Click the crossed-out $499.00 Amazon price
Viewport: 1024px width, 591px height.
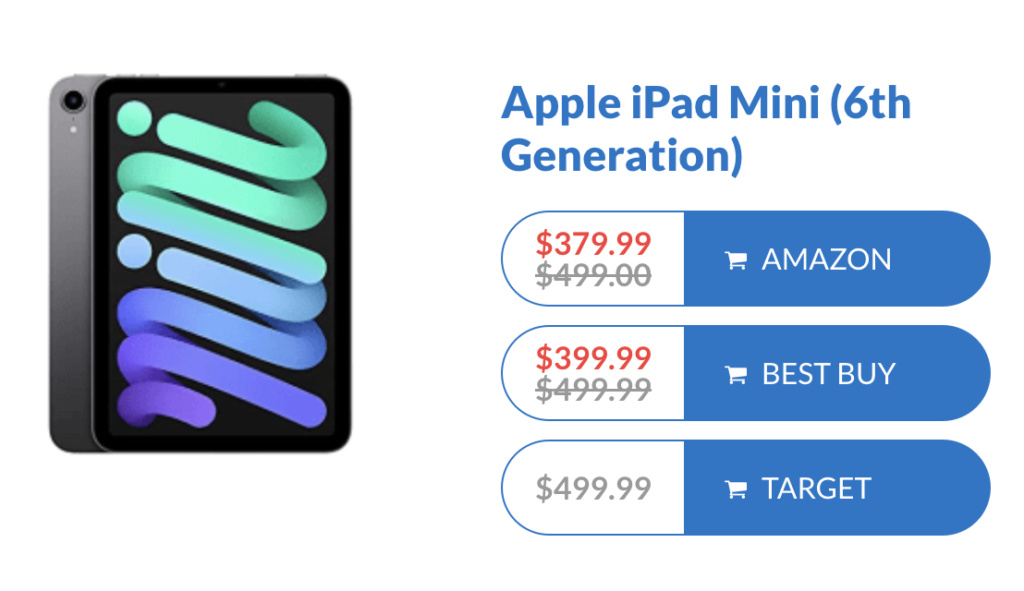point(593,275)
